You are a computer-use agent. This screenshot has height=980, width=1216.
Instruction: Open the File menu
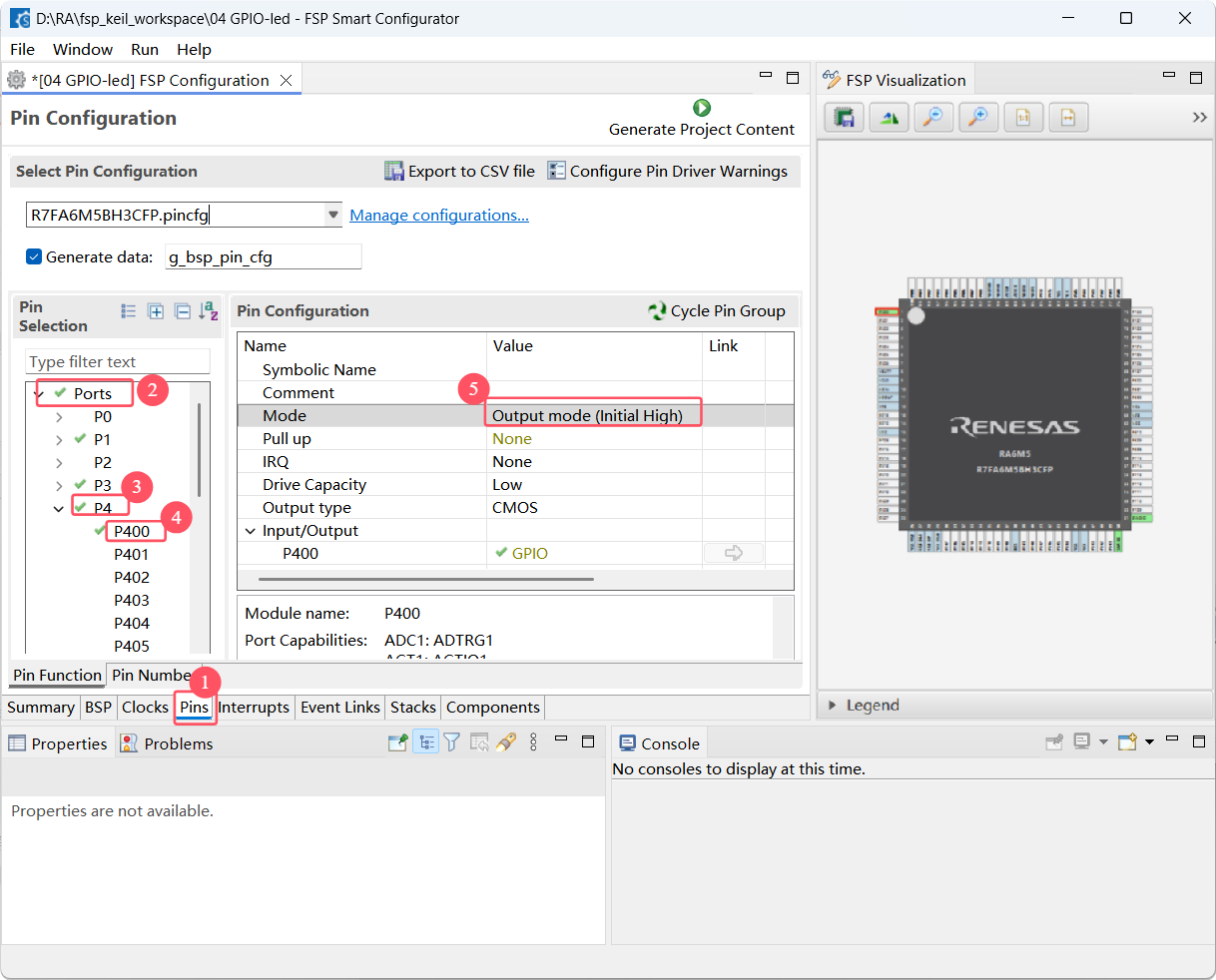pos(22,49)
